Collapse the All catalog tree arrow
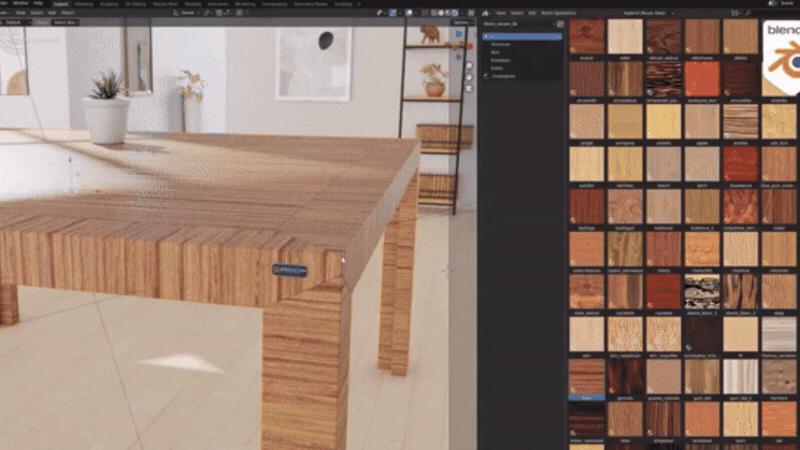This screenshot has width=800, height=450. tap(486, 37)
